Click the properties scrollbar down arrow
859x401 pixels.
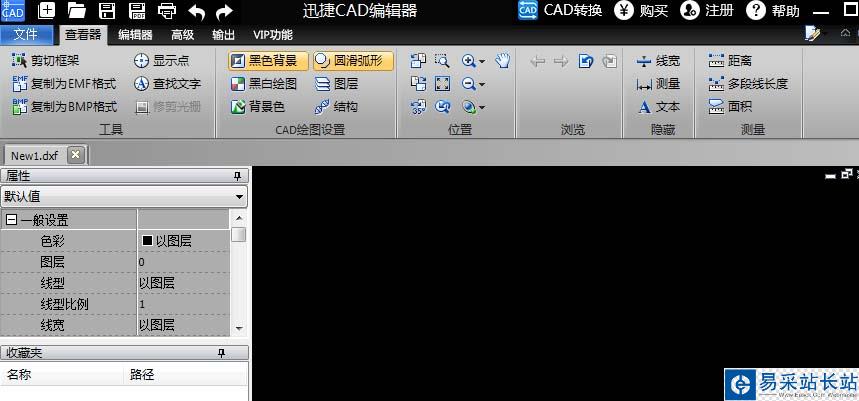[x=238, y=328]
